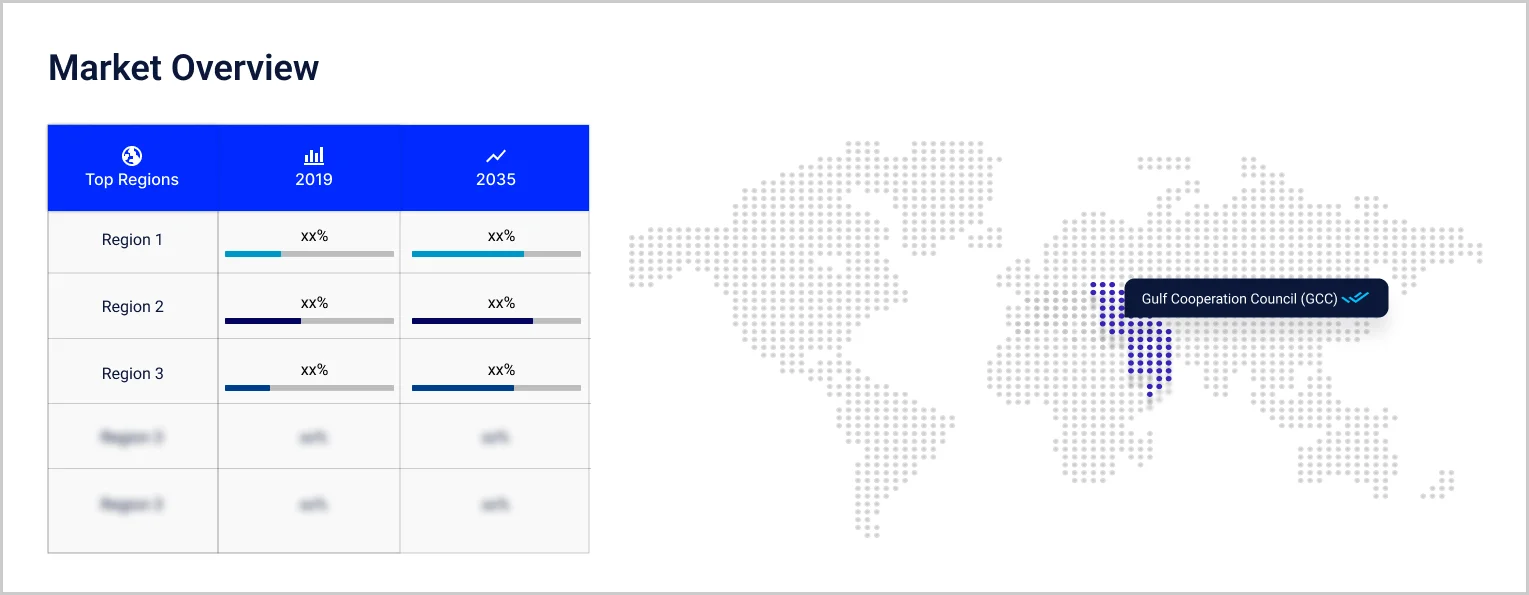
Task: Click the highlighted purple region on the map
Action: (x=1145, y=350)
